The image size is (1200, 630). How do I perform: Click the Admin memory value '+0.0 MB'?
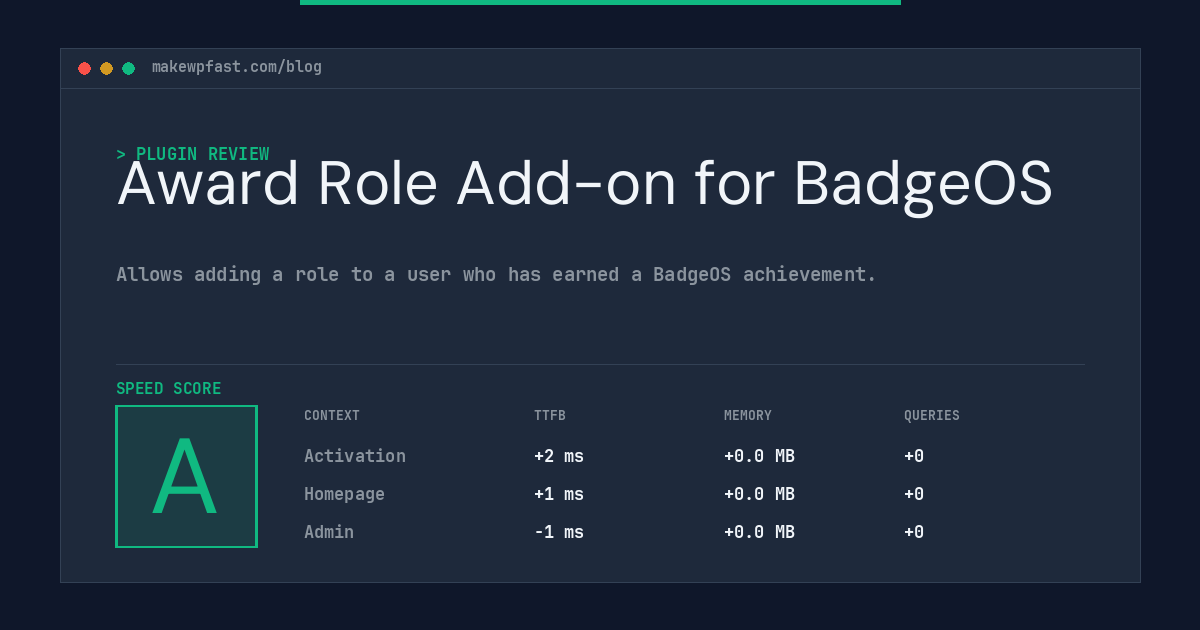(759, 532)
